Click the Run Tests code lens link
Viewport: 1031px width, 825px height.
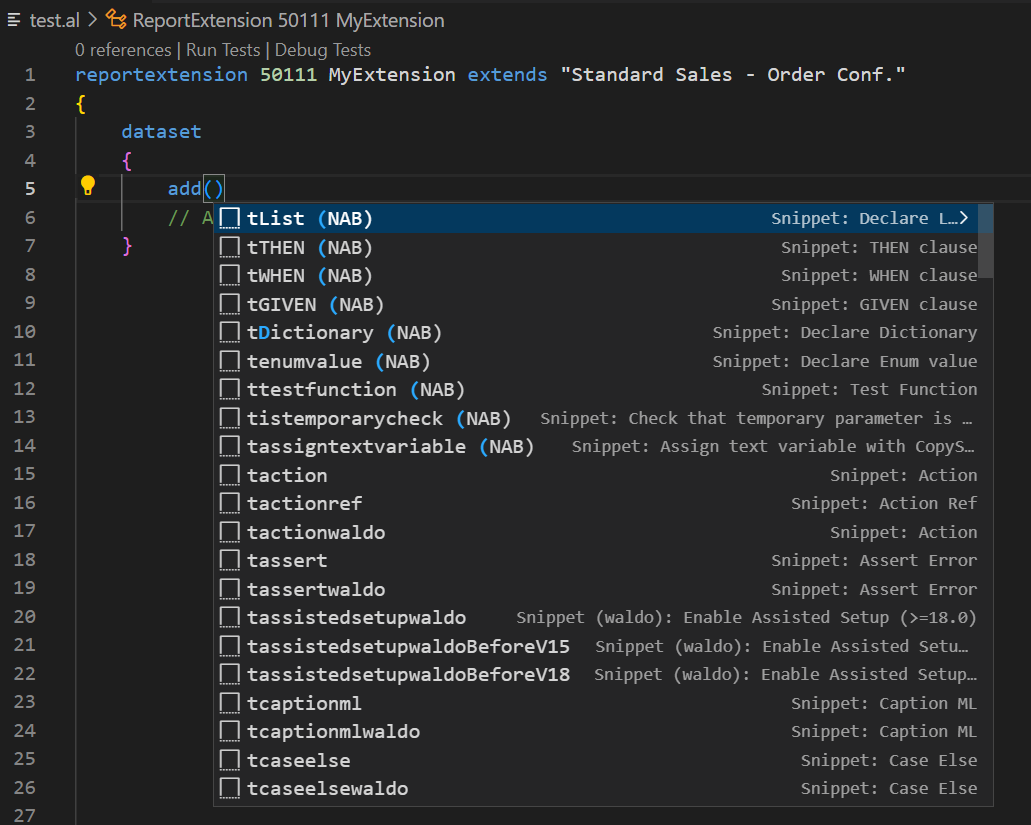(x=222, y=49)
